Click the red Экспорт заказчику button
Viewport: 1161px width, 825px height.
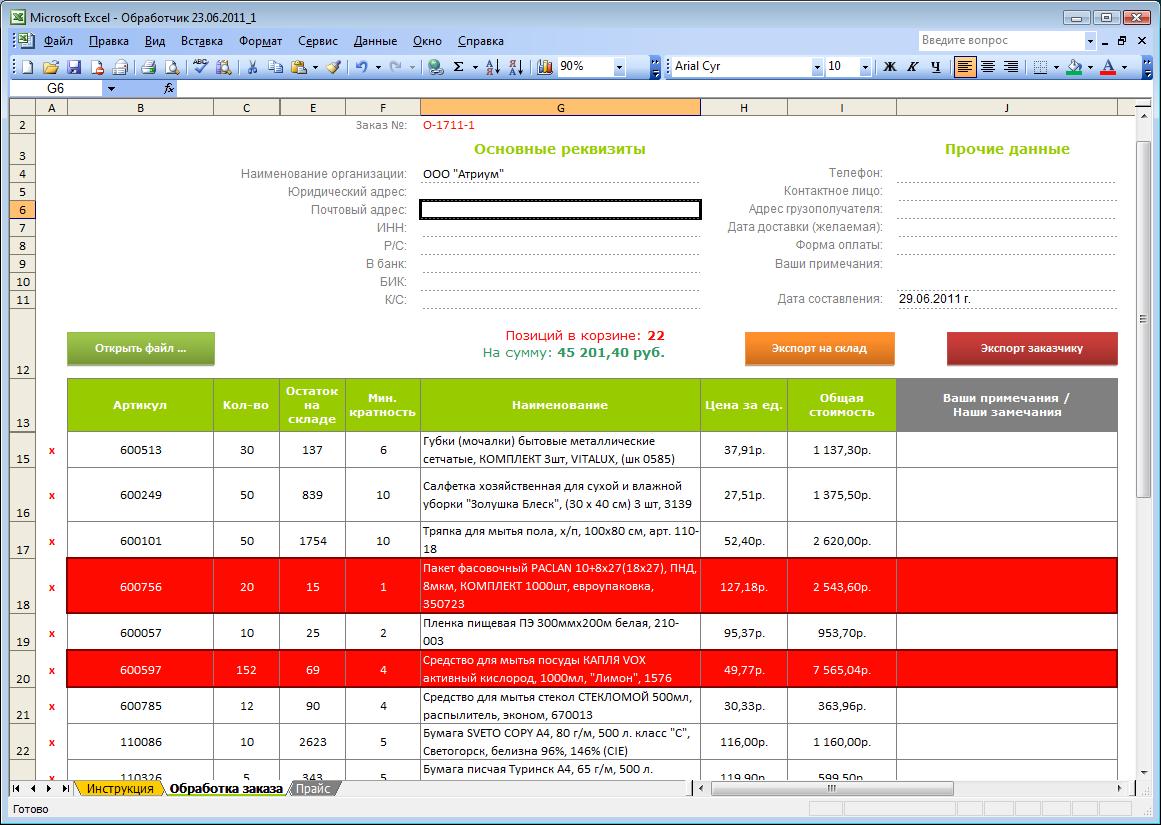1031,348
